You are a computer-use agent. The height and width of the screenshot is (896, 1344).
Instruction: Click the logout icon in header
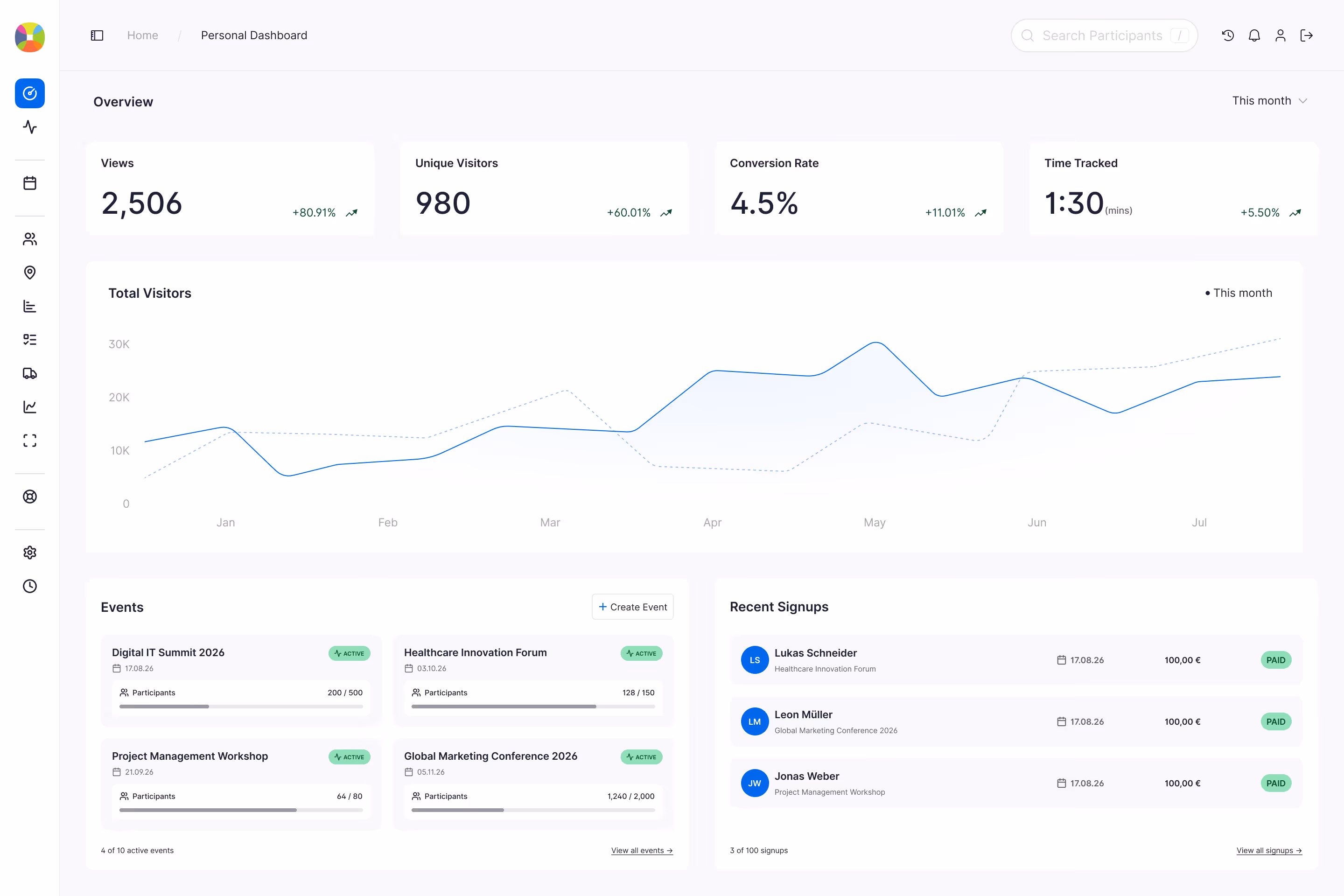[1307, 35]
